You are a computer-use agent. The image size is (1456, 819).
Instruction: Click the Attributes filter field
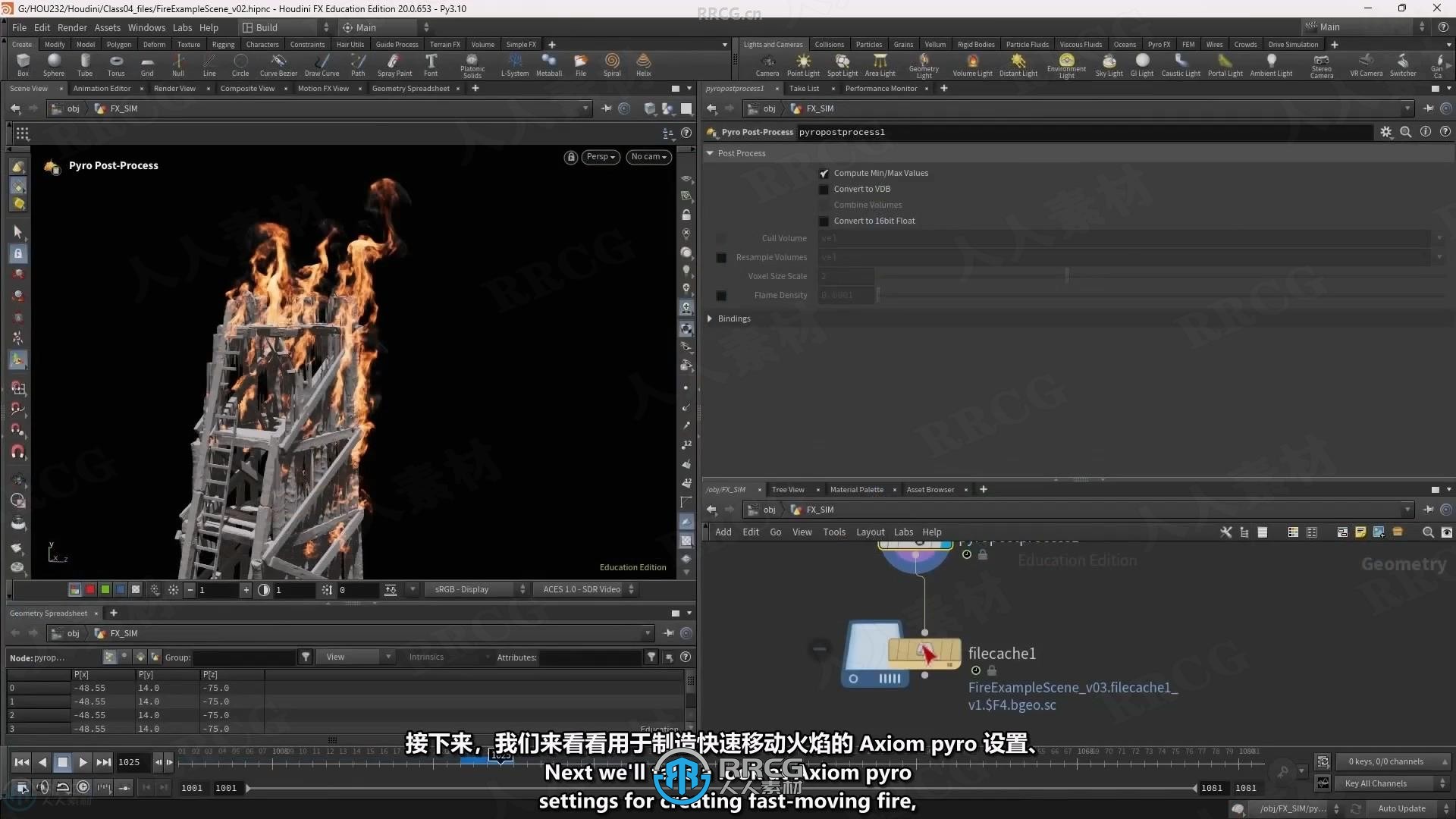pos(591,657)
